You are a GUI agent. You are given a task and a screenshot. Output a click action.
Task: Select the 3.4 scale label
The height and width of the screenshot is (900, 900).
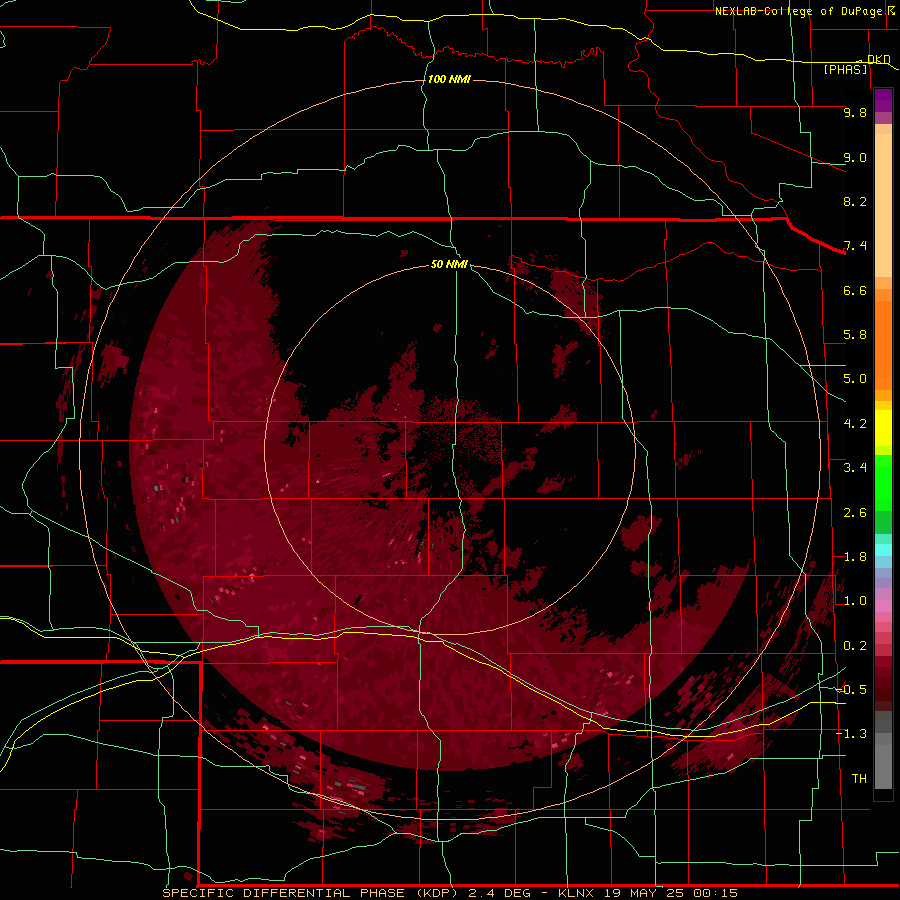(855, 468)
